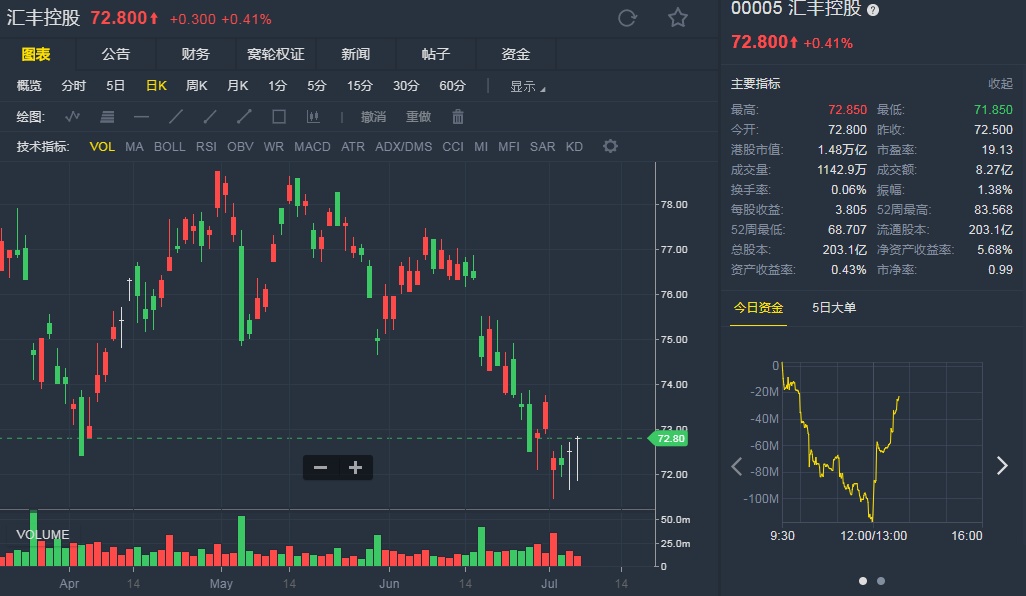Click the help icon next to 汇丰控股
Screen dimensions: 1026x596
point(873,10)
